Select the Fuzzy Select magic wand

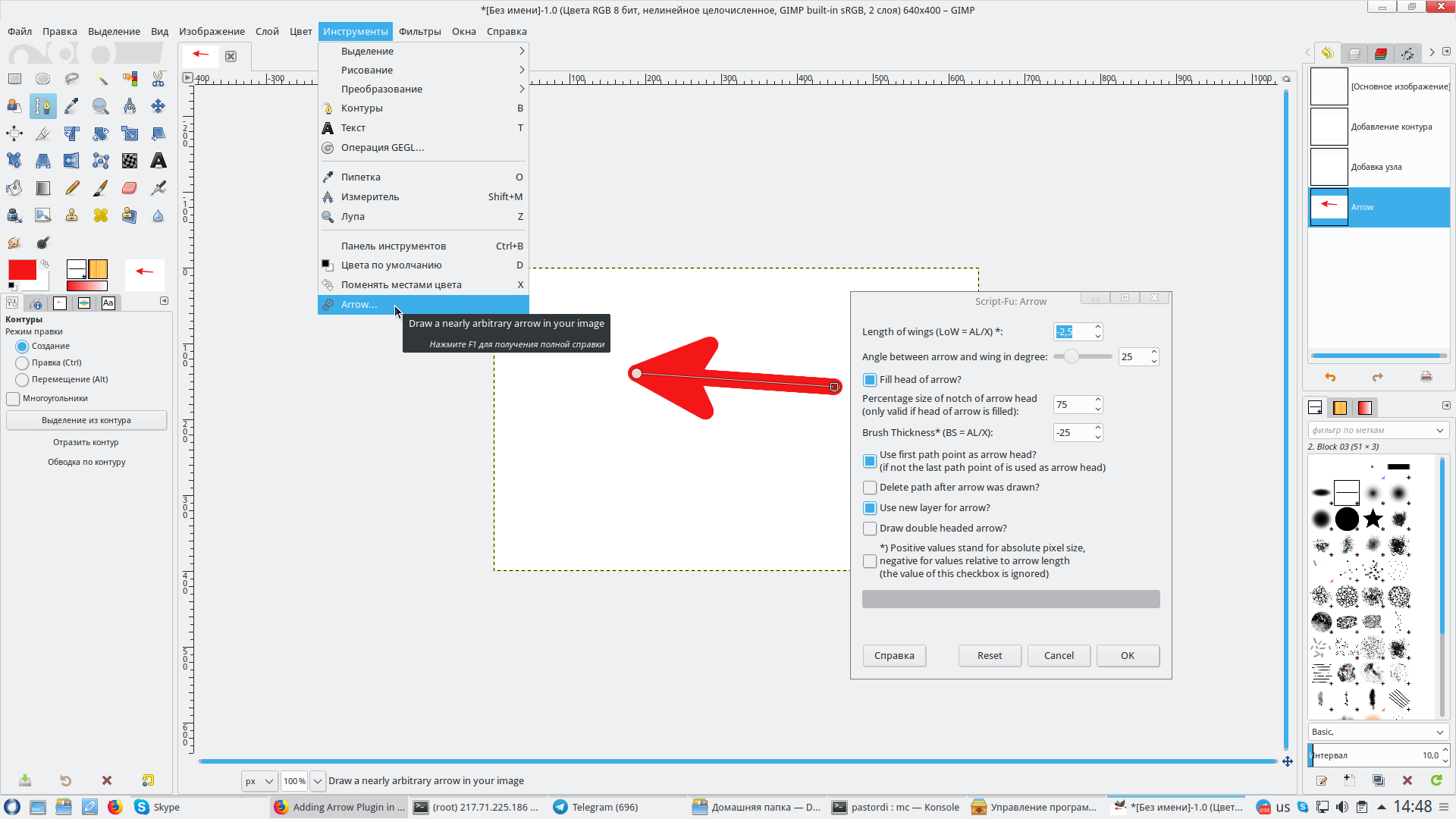point(101,79)
